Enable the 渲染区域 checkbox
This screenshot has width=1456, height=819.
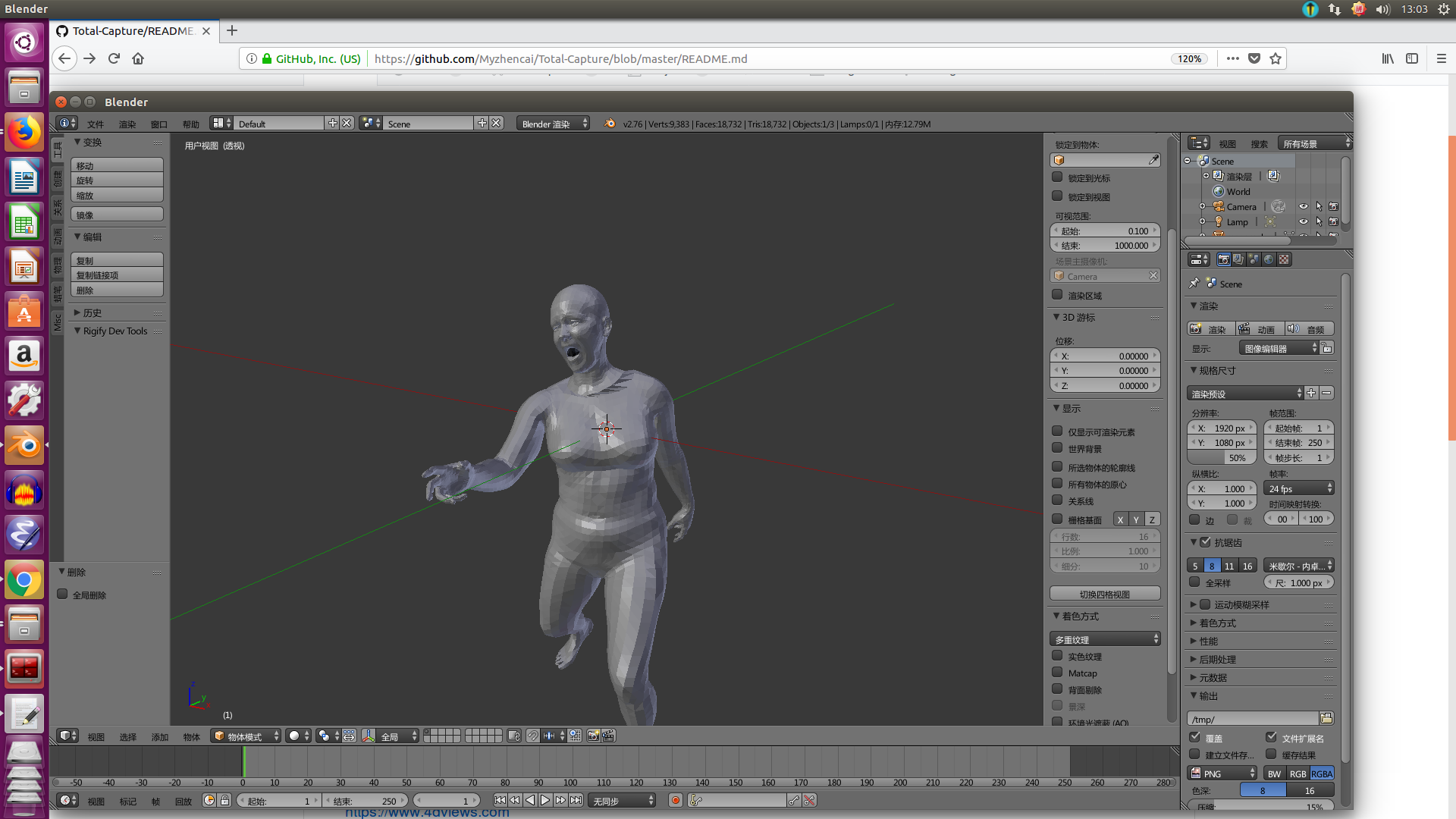click(x=1057, y=294)
